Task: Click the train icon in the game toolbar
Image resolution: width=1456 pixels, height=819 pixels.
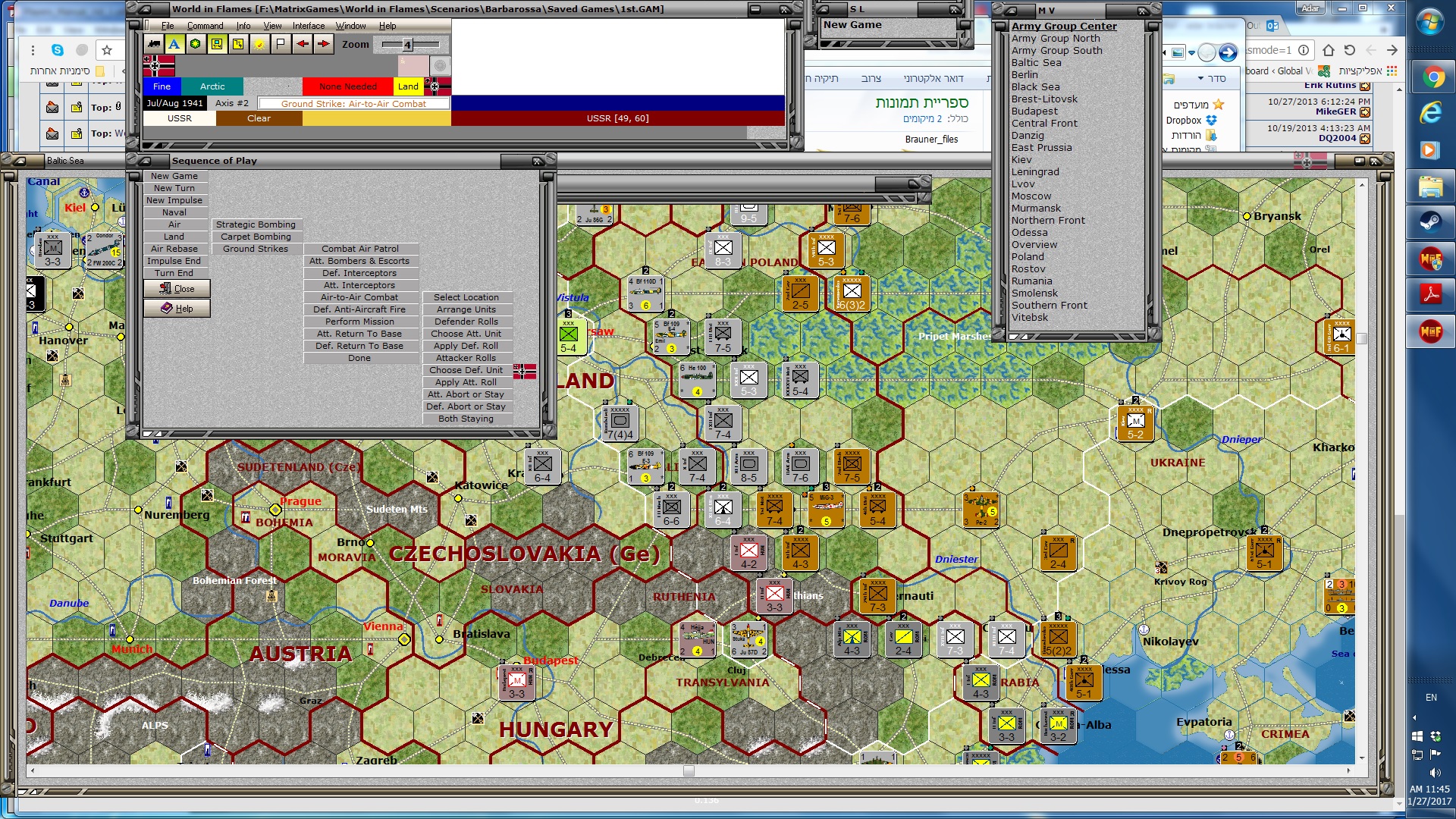Action: coord(154,44)
